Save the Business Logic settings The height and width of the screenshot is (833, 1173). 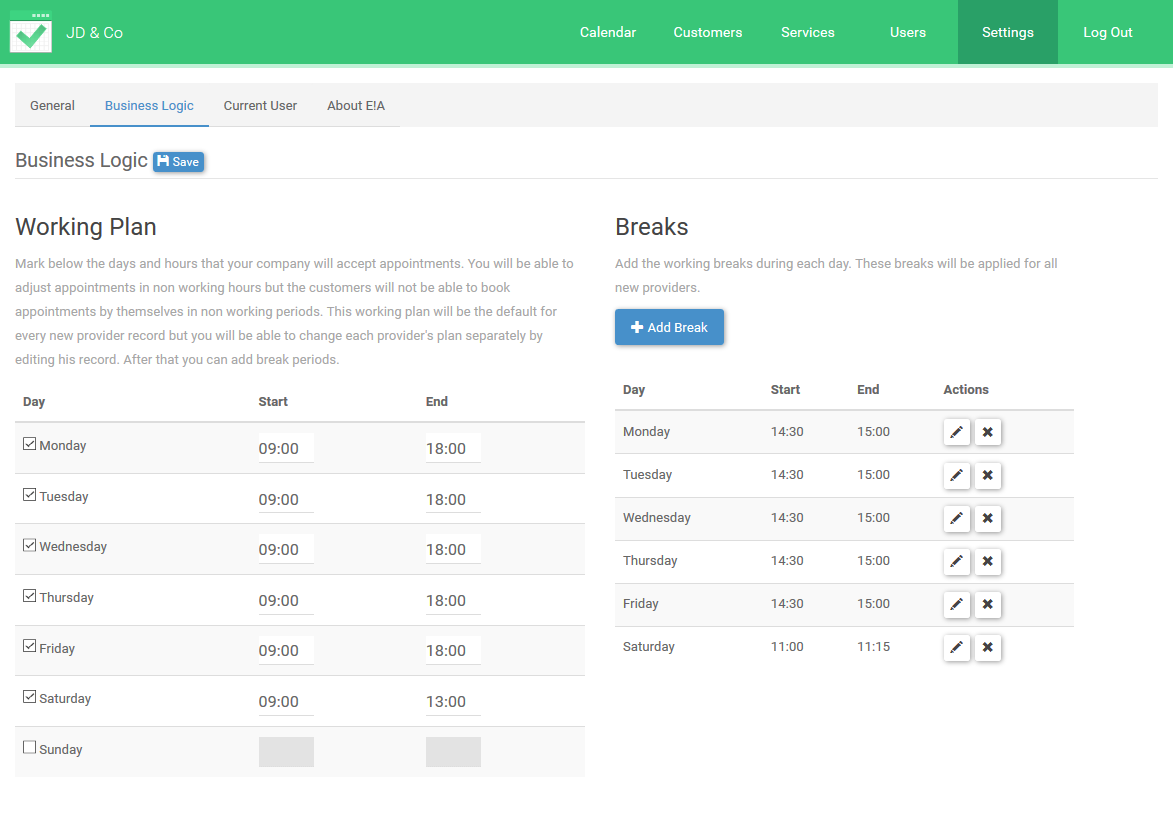coord(178,162)
